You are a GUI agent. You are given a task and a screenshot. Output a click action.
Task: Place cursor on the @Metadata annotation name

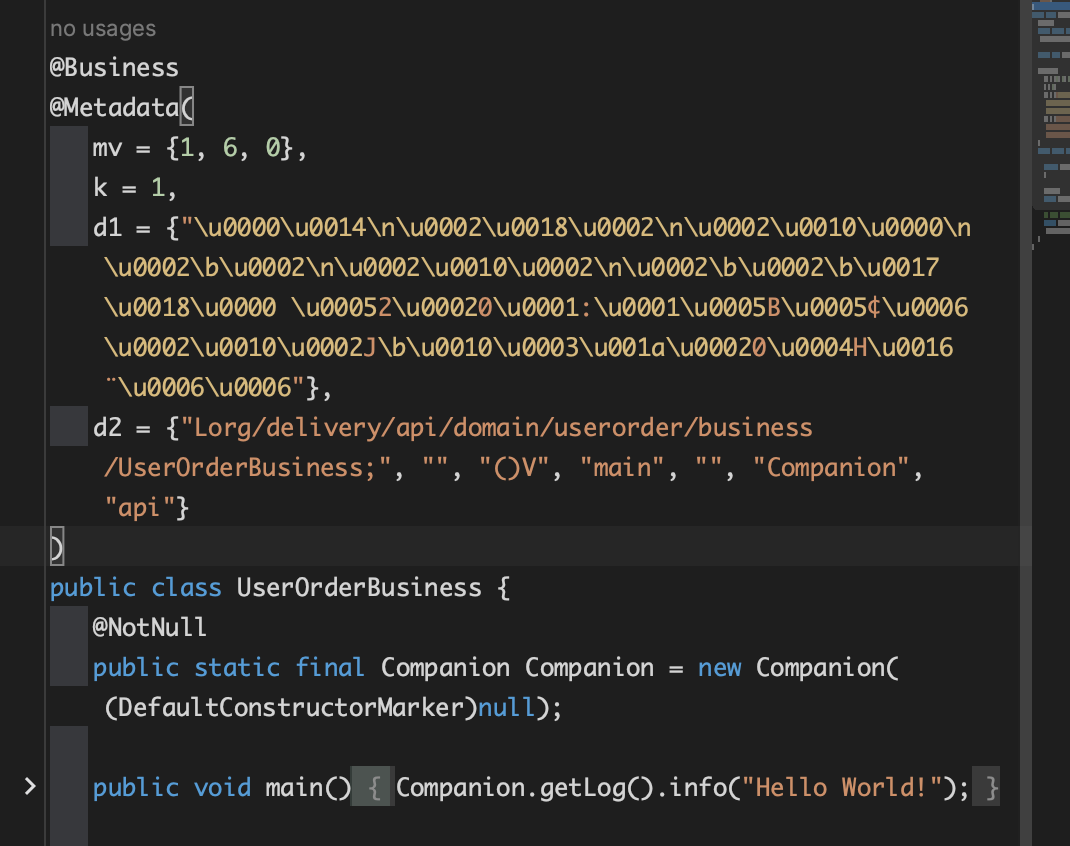tap(113, 108)
